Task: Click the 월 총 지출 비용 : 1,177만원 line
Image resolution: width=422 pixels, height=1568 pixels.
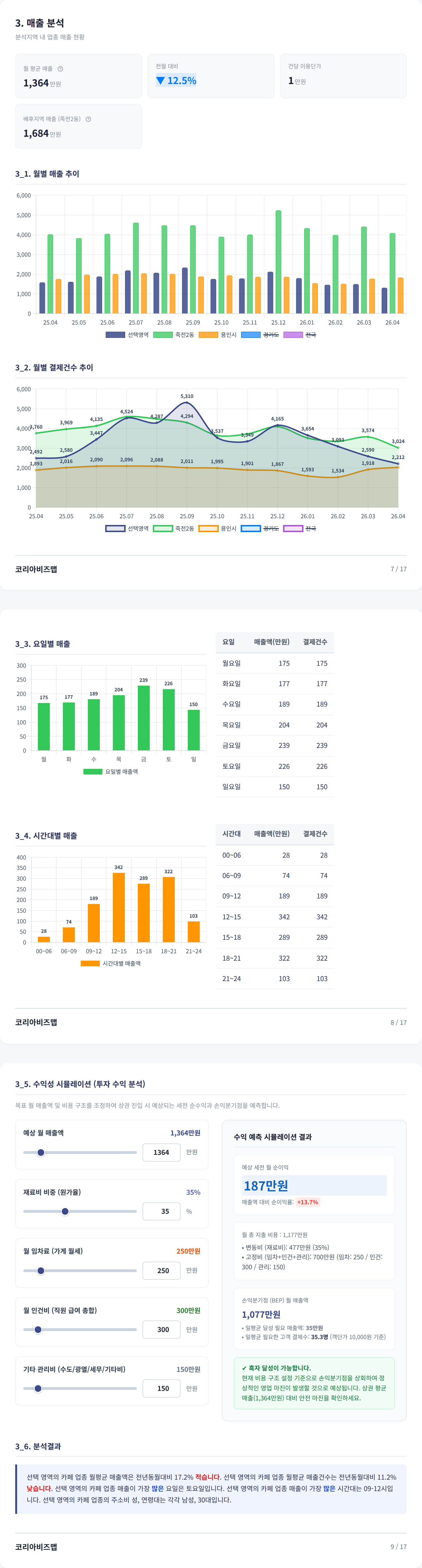Action: 275,1235
